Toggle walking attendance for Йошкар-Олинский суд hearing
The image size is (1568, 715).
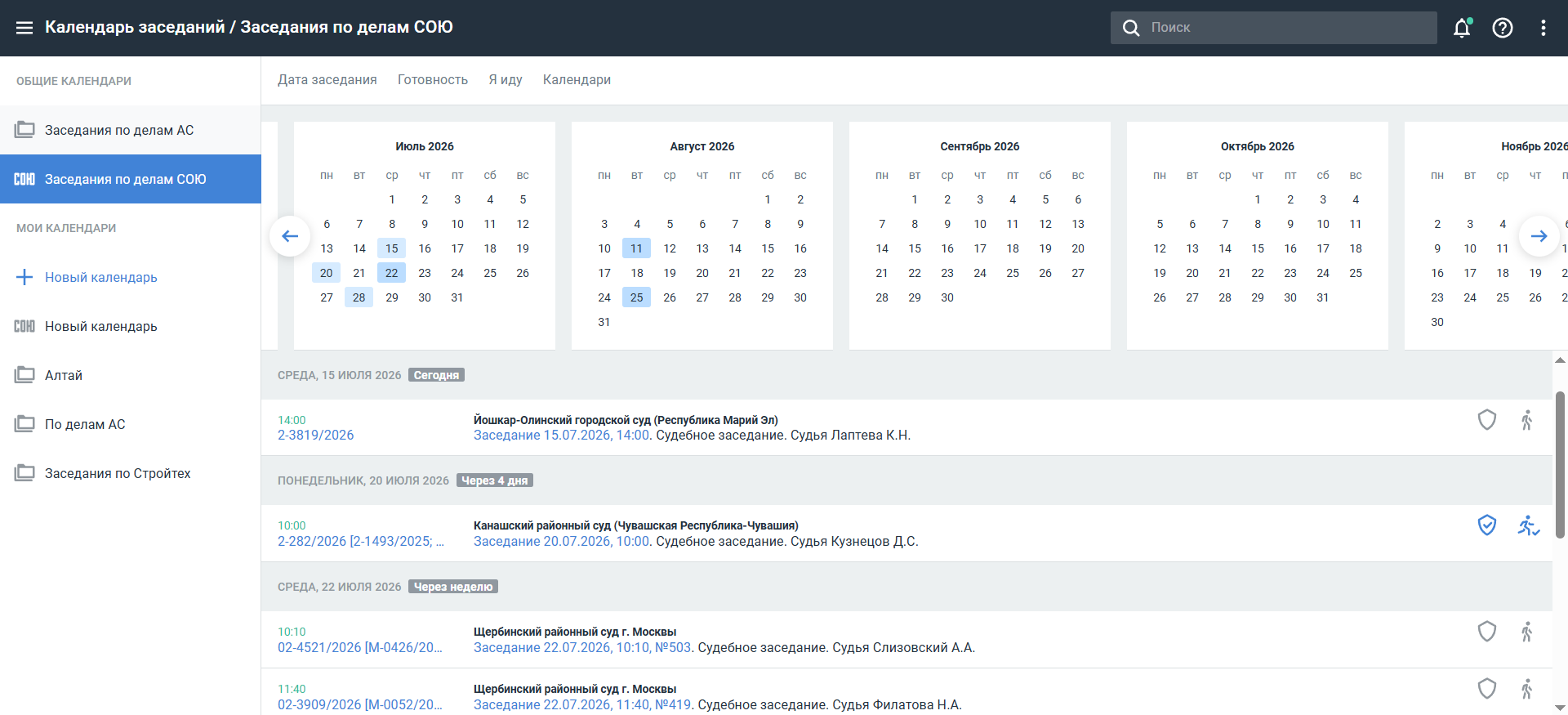pos(1527,420)
